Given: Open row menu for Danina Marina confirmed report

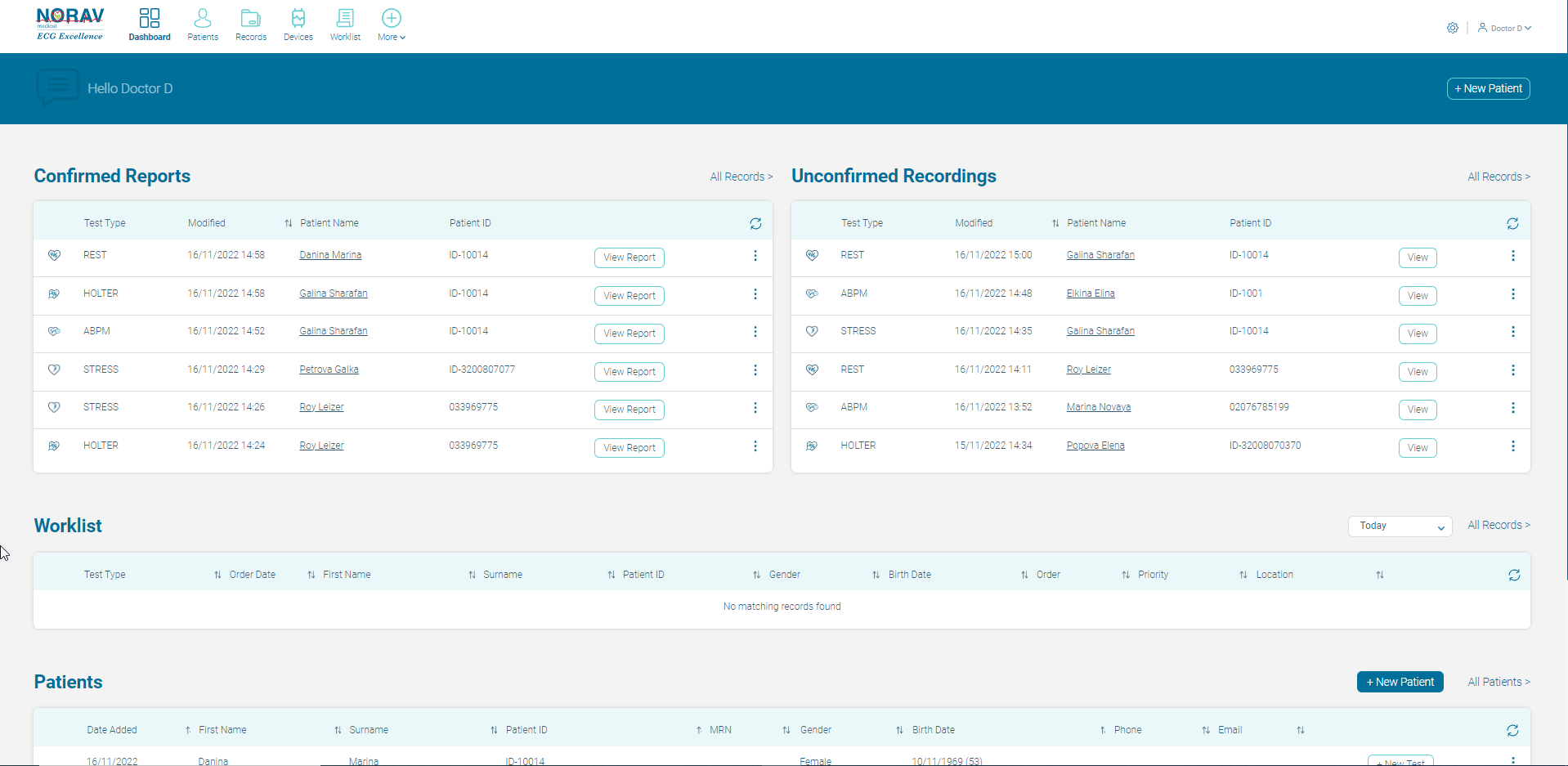Looking at the screenshot, I should click(x=755, y=256).
